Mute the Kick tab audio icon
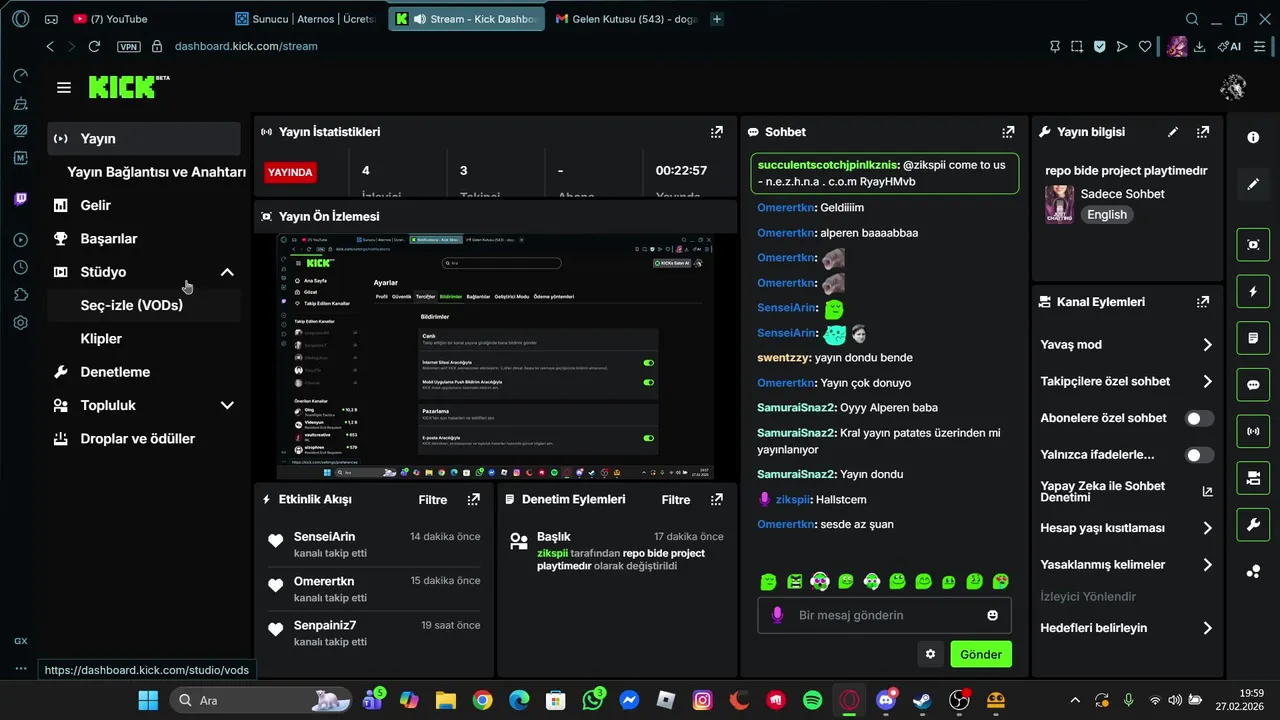This screenshot has width=1280, height=720. (x=420, y=19)
